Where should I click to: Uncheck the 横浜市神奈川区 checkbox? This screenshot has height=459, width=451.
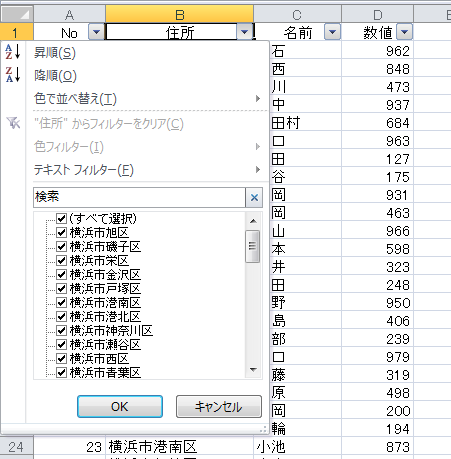[61, 331]
